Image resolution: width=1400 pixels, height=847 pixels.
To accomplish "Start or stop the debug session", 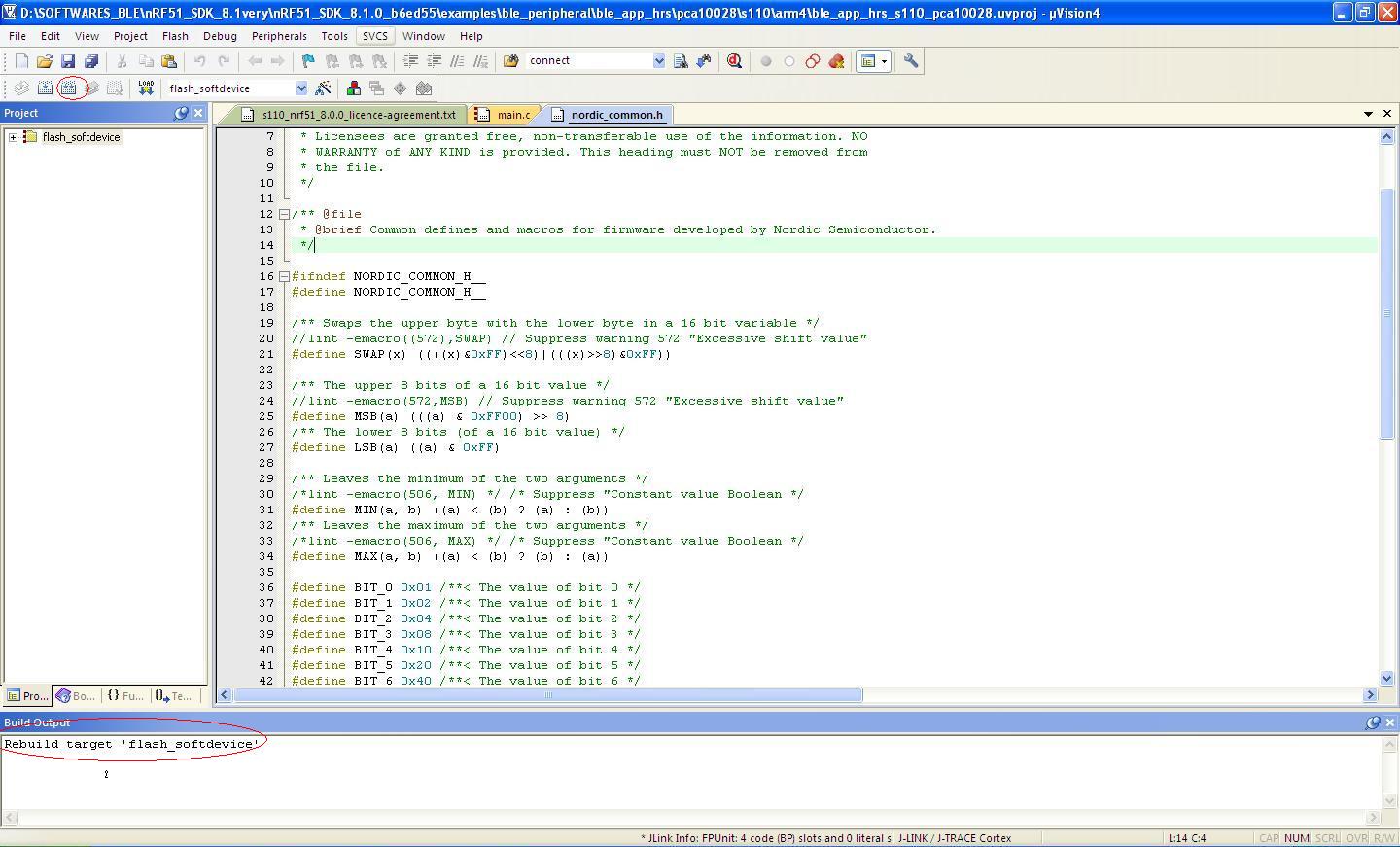I will point(735,61).
